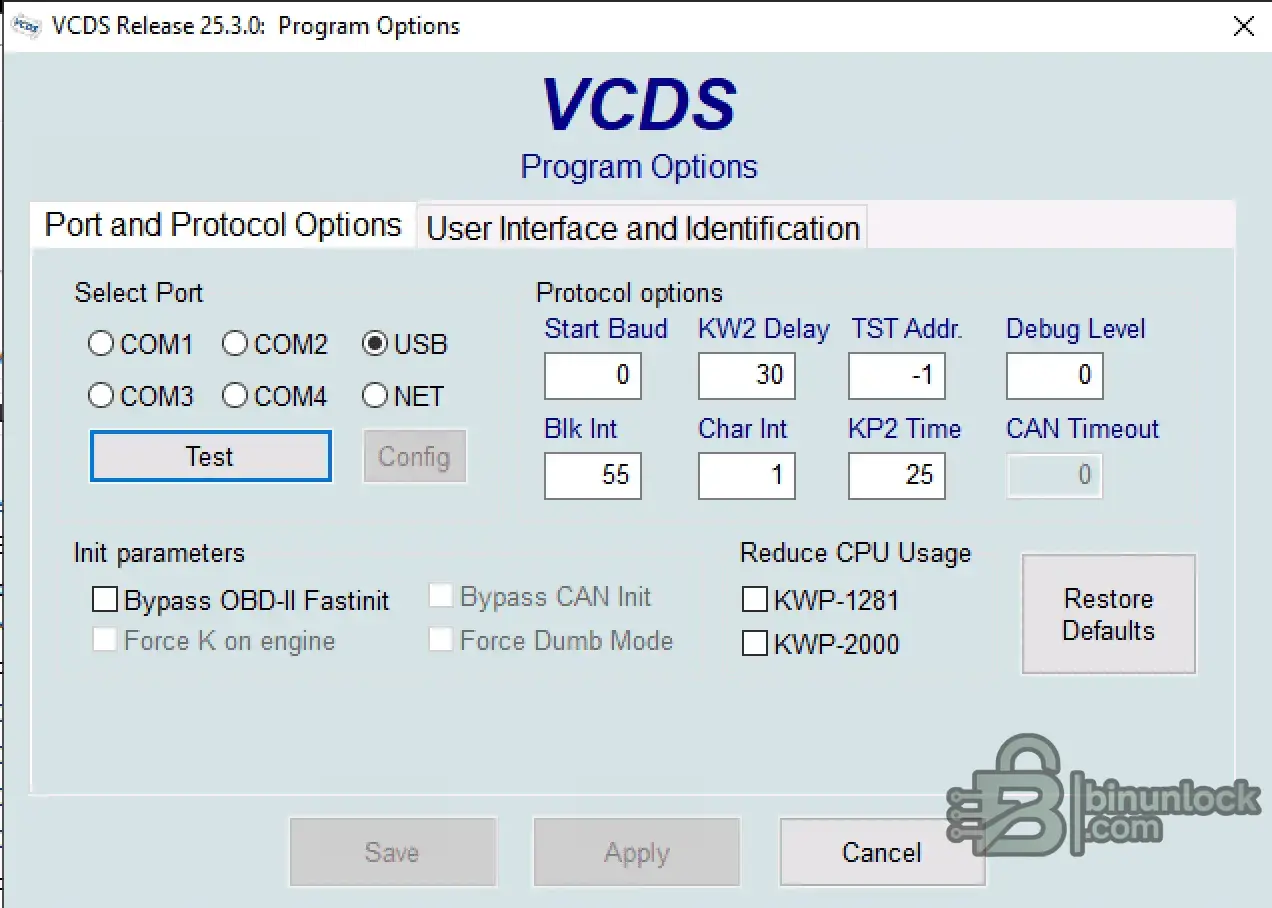This screenshot has height=908, width=1272.
Task: Enable Bypass OBD-II Fastinit checkbox
Action: 105,600
